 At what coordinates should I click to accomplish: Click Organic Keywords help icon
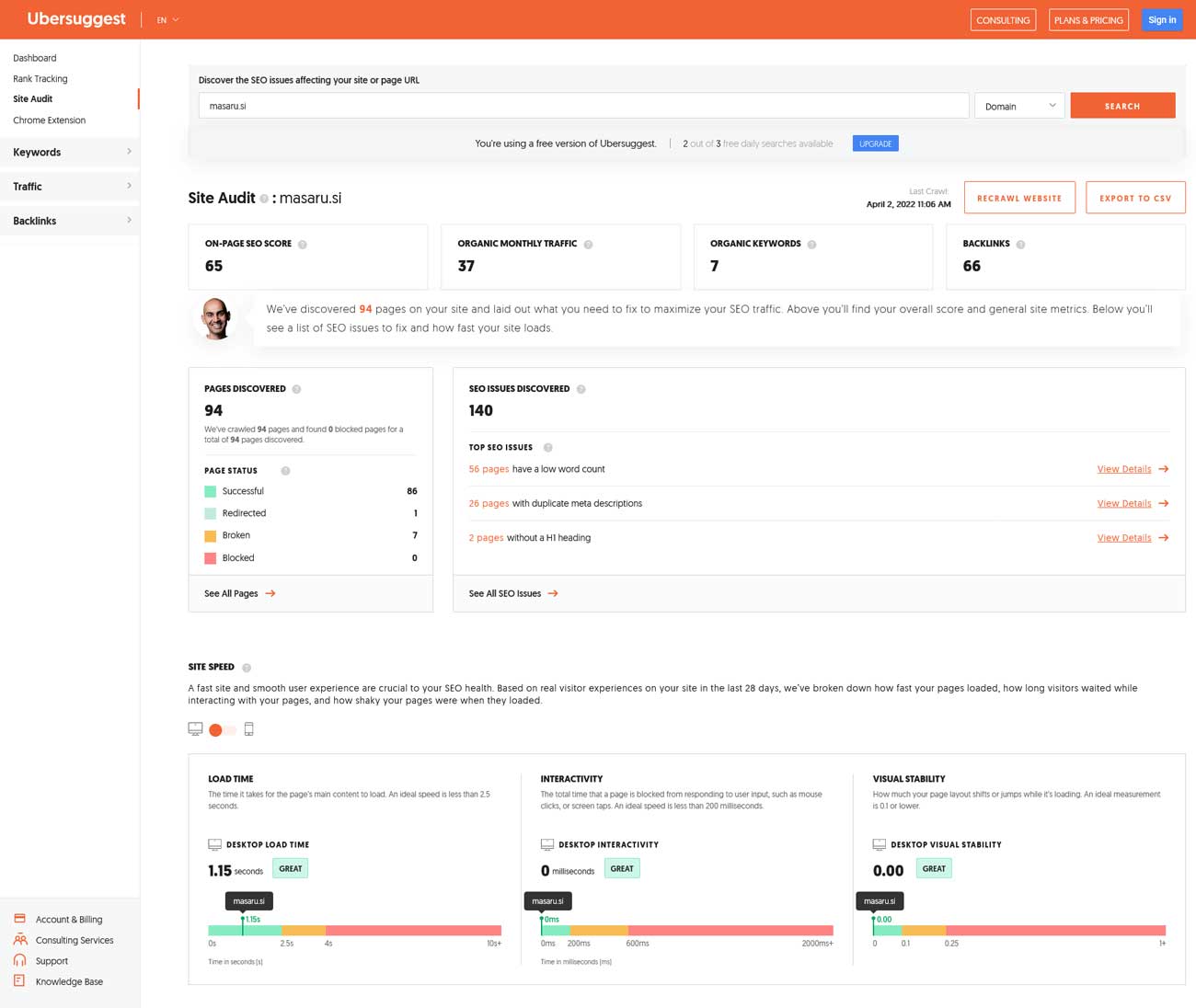(811, 245)
